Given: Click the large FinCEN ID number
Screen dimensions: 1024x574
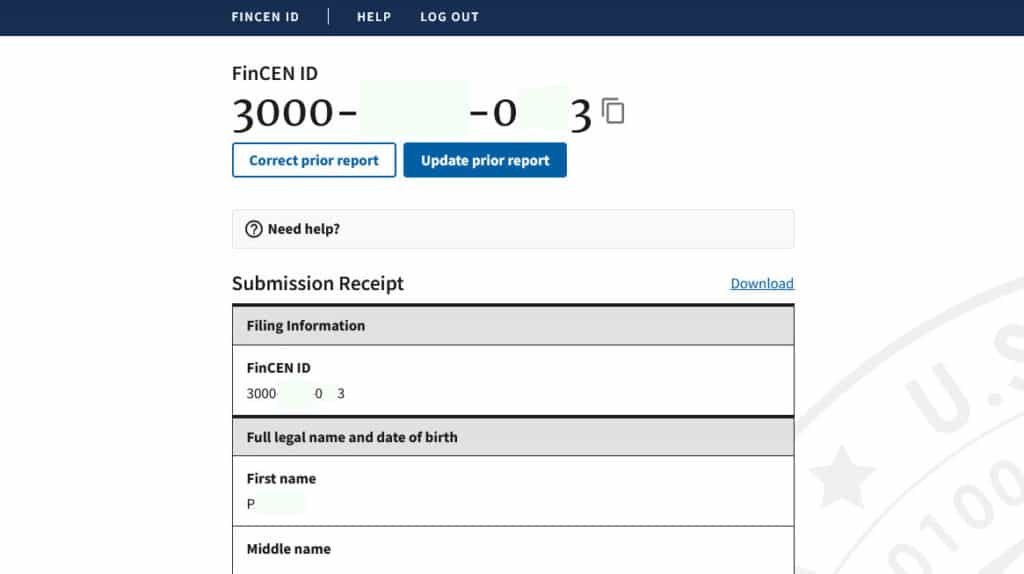Looking at the screenshot, I should pos(412,114).
